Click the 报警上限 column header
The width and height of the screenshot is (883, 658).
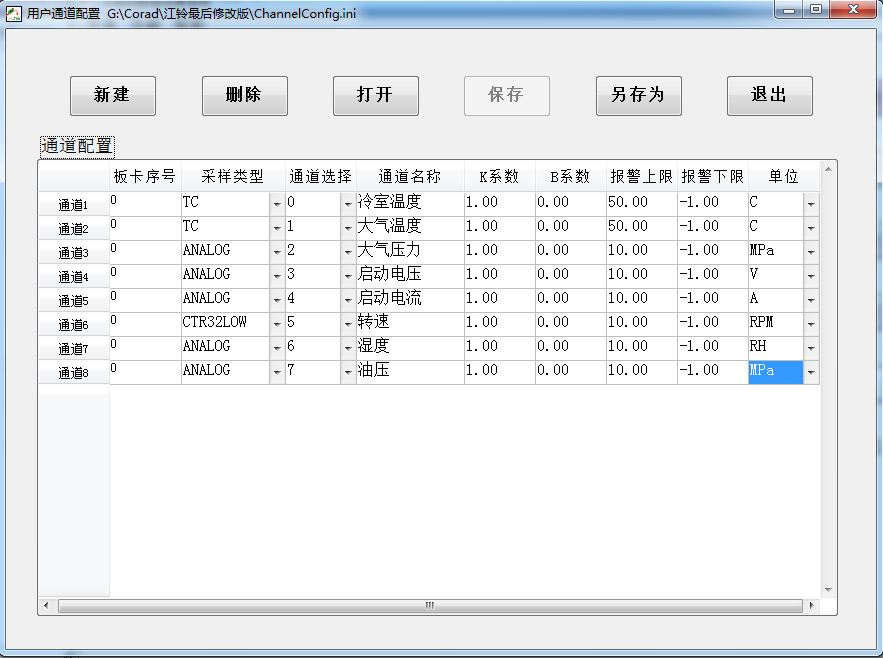pyautogui.click(x=641, y=177)
